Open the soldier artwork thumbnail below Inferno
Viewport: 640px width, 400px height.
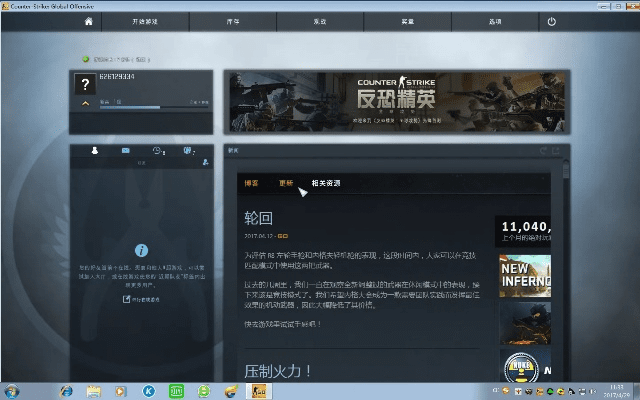(525, 323)
